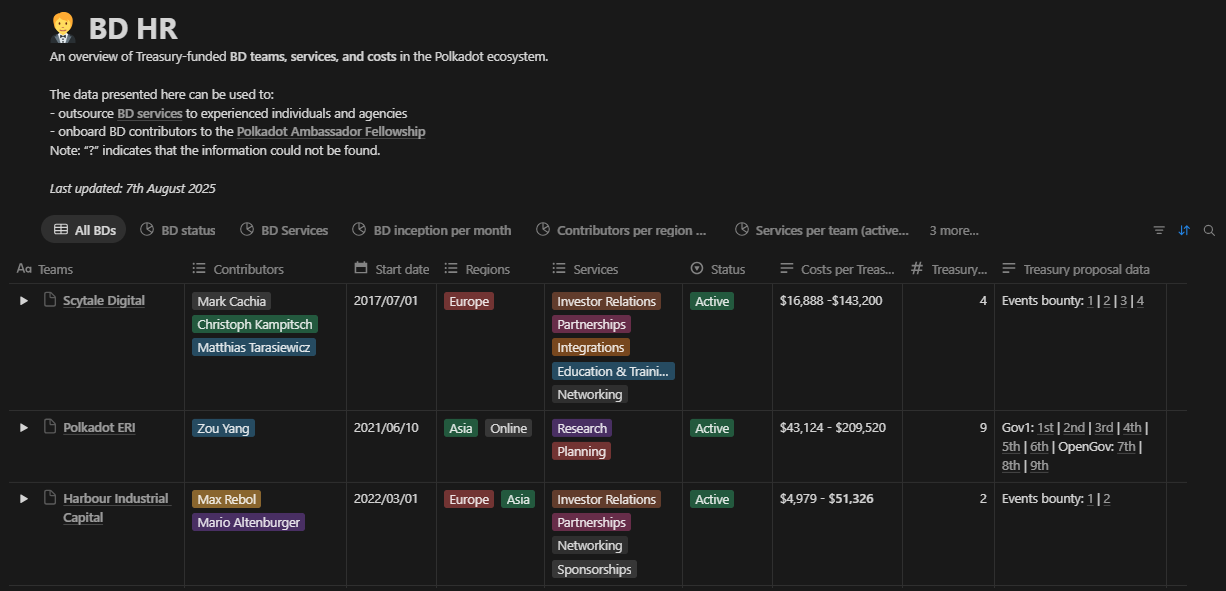Open the BD inception per month tab
Viewport: 1226px width, 591px height.
[431, 230]
